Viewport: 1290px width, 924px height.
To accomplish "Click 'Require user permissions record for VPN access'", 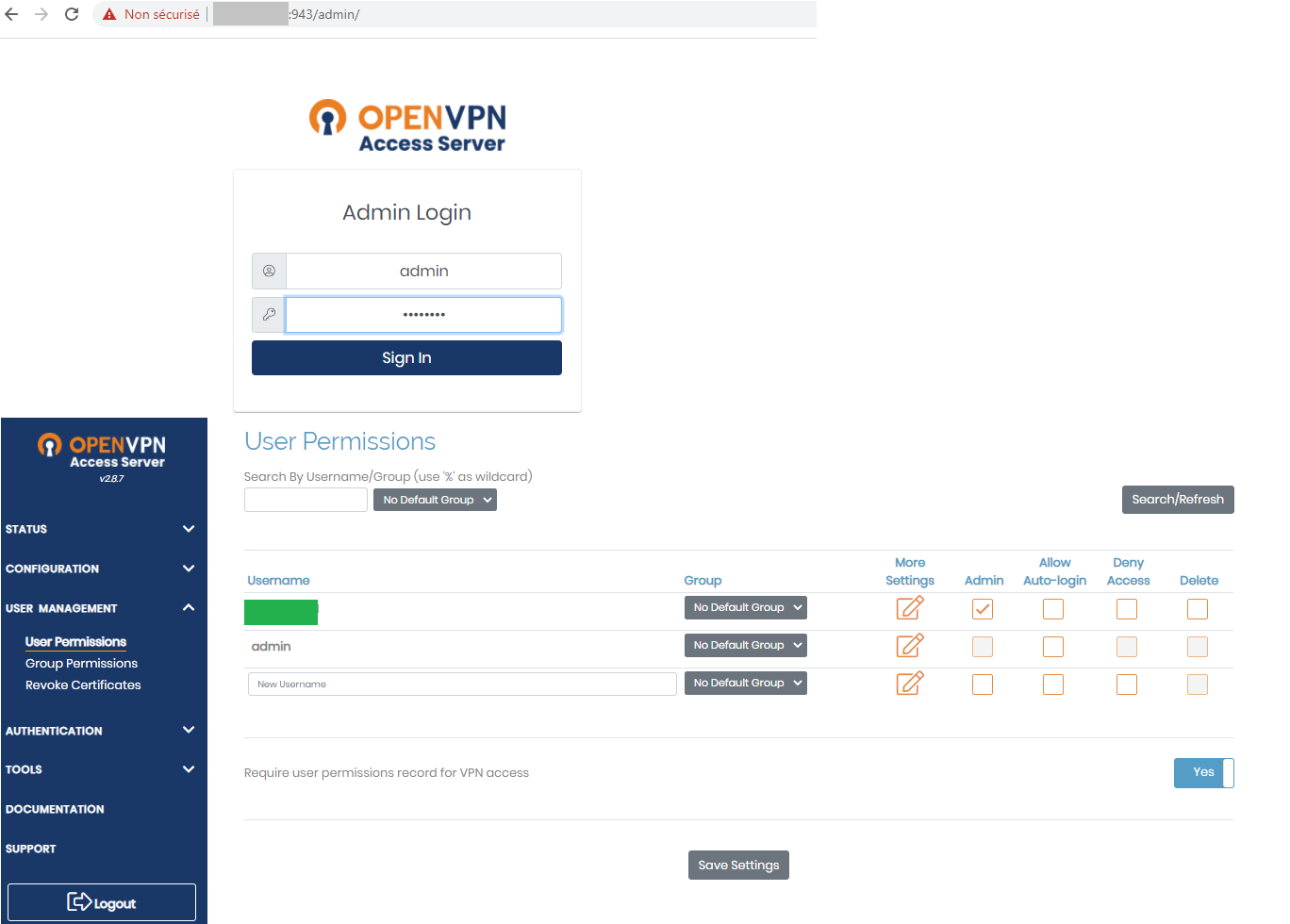I will tap(387, 773).
